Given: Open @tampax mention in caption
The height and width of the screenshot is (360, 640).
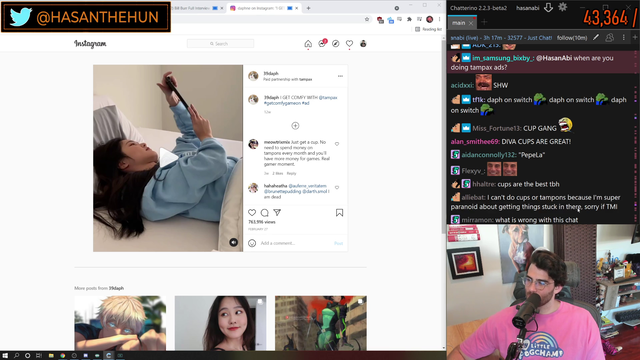Looking at the screenshot, I should pyautogui.click(x=328, y=98).
